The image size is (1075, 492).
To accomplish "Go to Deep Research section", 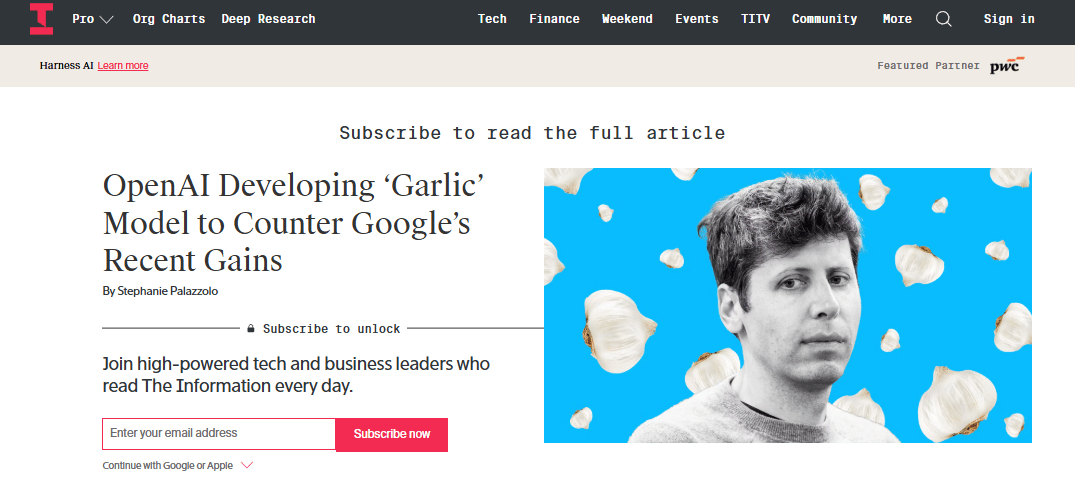I will 268,19.
